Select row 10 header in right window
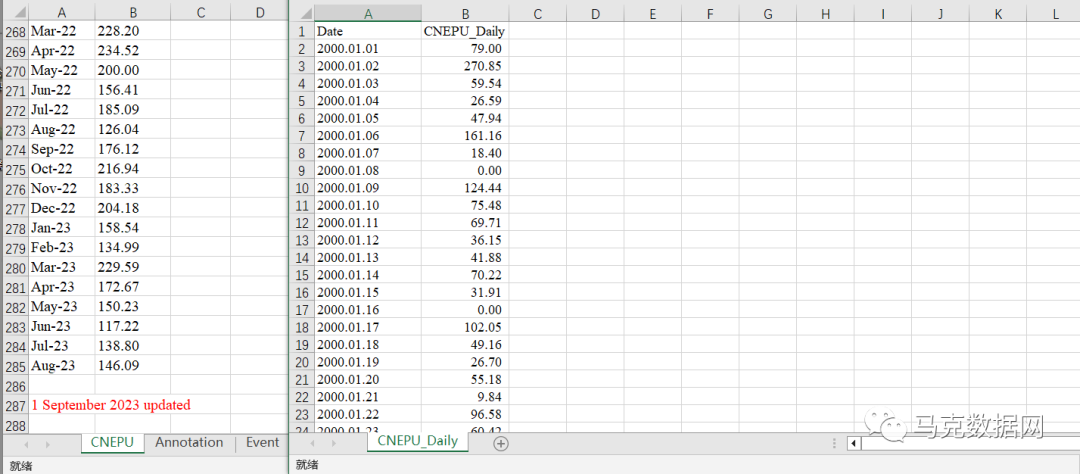The image size is (1080, 474). pos(304,188)
